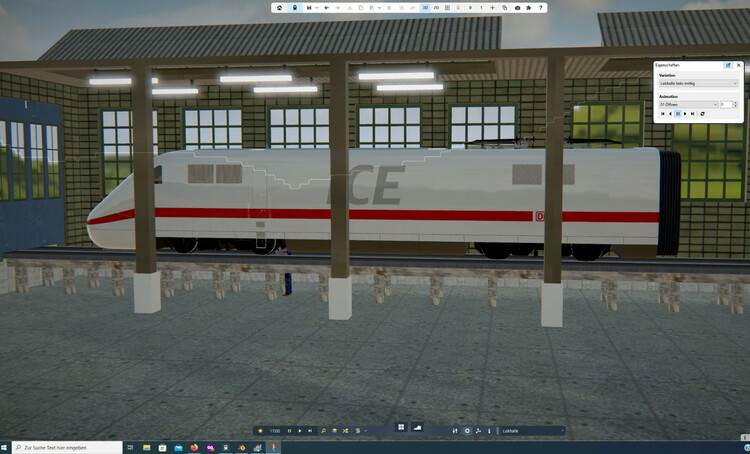Toggle the circular target icon in bottom bar
750x454 pixels.
467,431
